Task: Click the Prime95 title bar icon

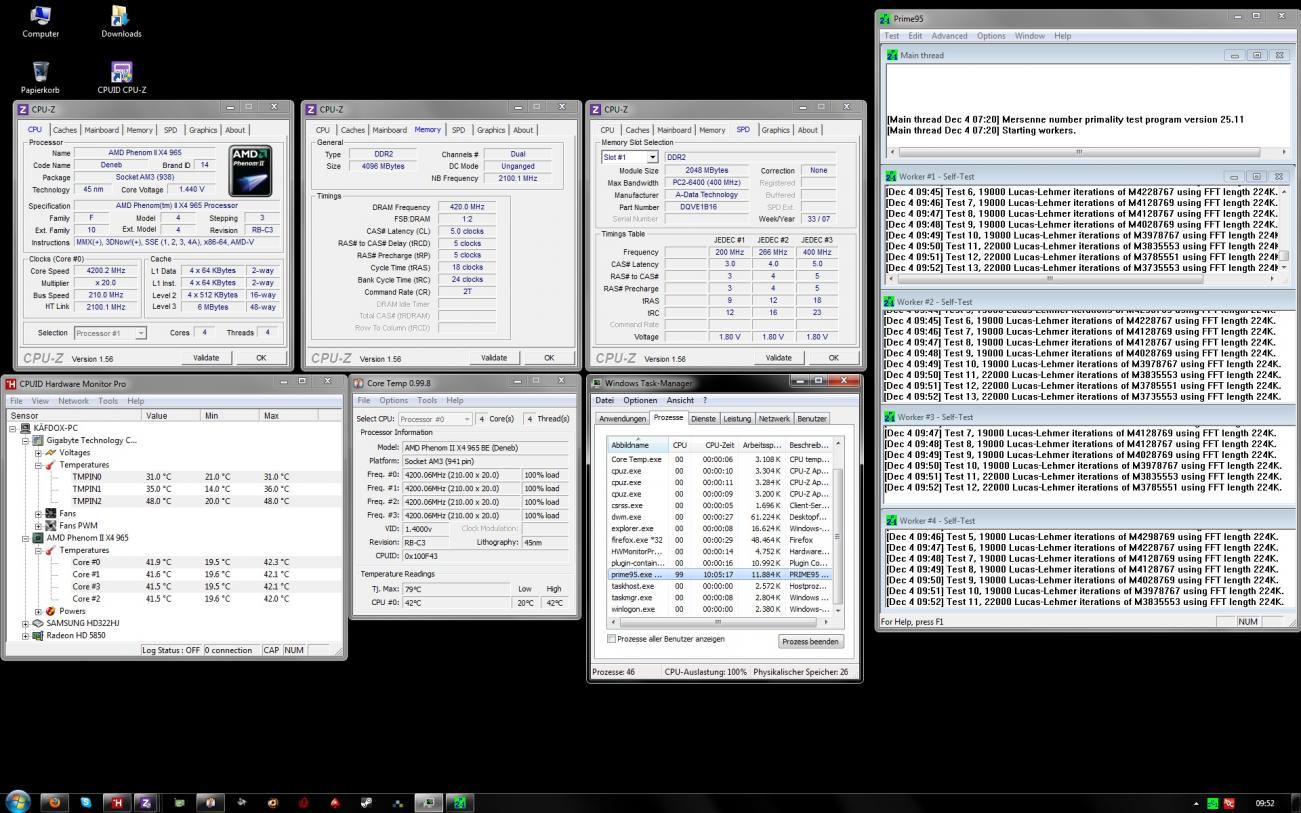Action: pyautogui.click(x=884, y=18)
